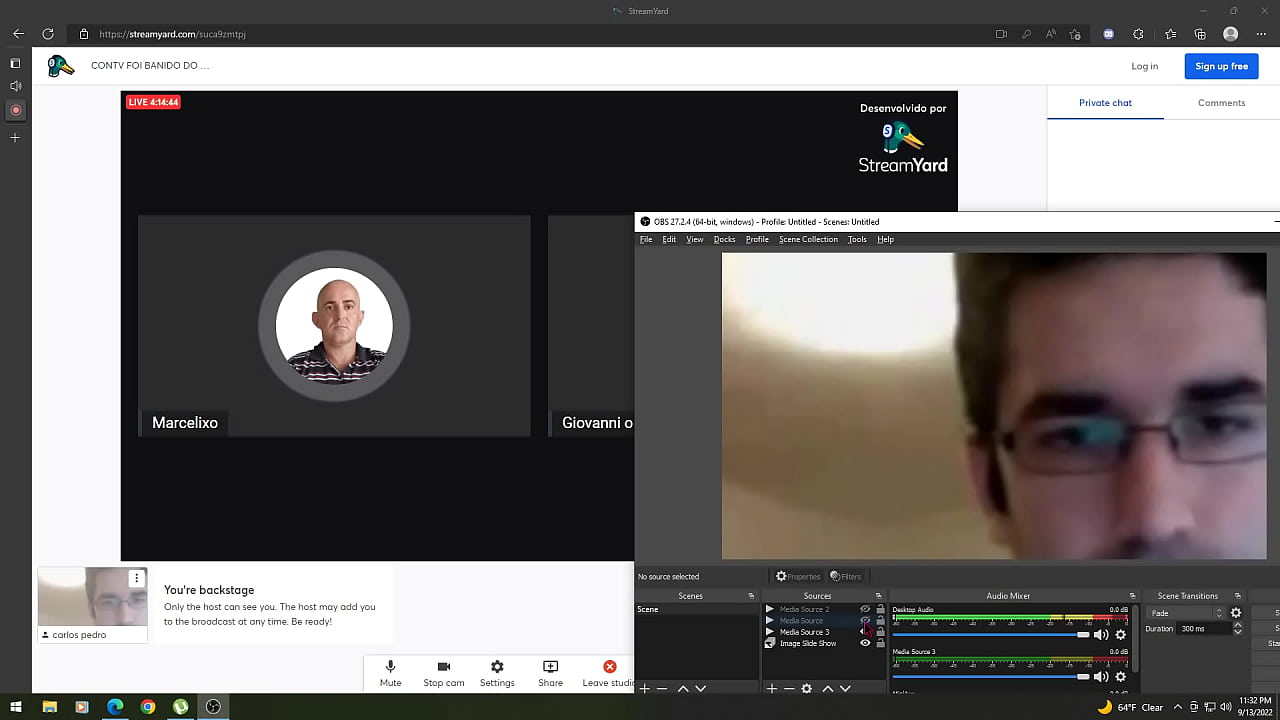Move Media Source 3 down with down arrow

[845, 690]
